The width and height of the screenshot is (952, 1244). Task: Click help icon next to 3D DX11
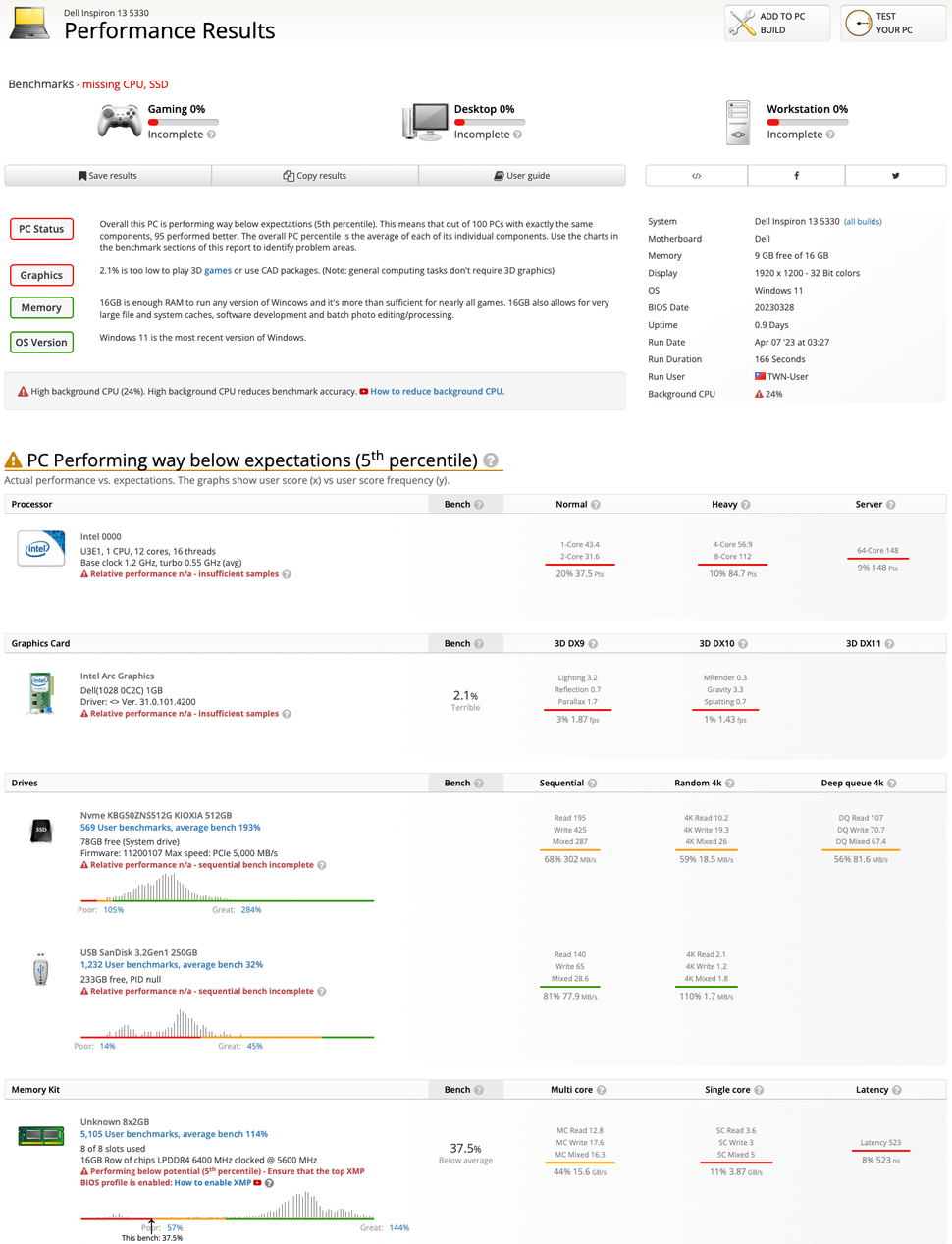pos(889,644)
